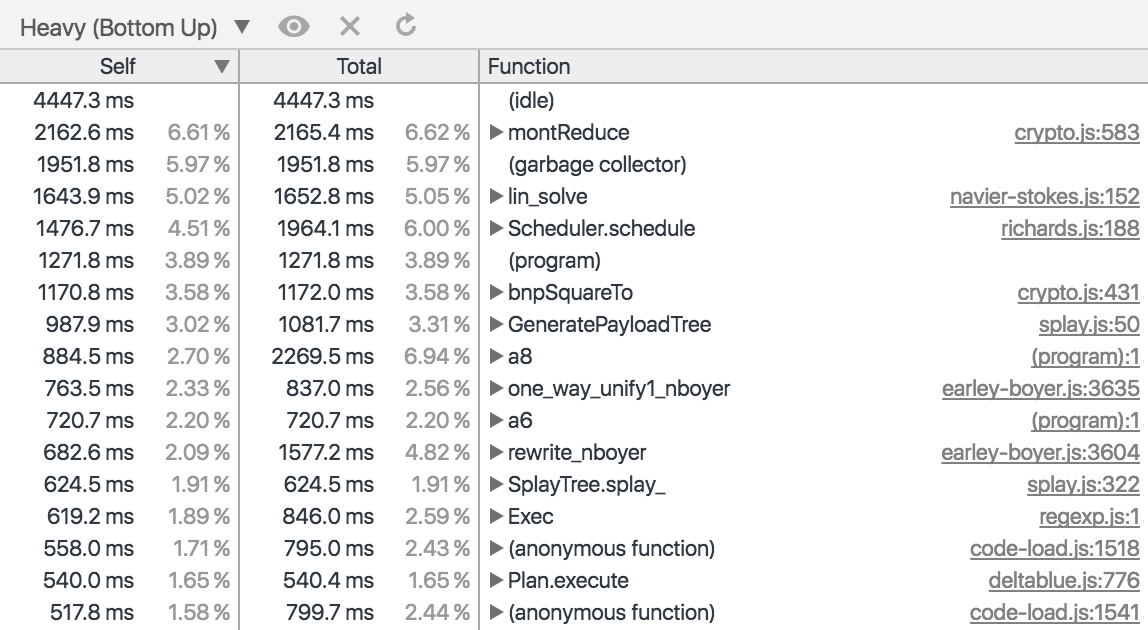This screenshot has height=630, width=1148.
Task: Sort by the Self column header
Action: tap(118, 67)
